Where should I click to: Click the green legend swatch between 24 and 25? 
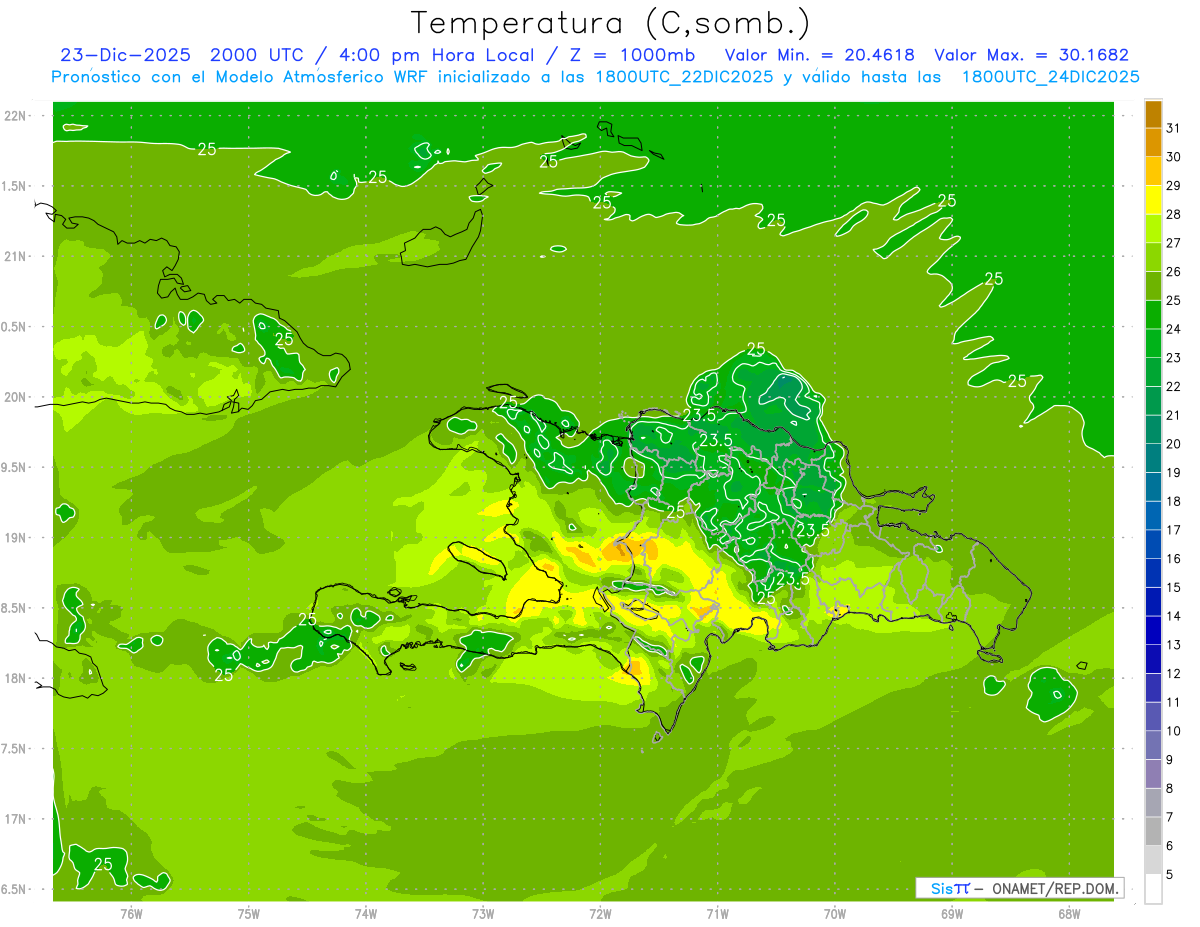tap(1153, 314)
